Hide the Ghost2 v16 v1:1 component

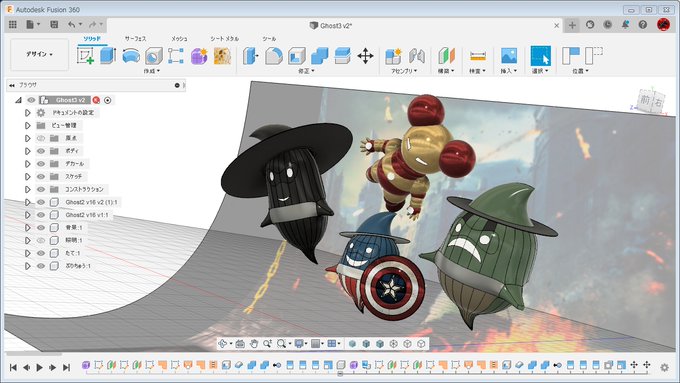point(41,215)
